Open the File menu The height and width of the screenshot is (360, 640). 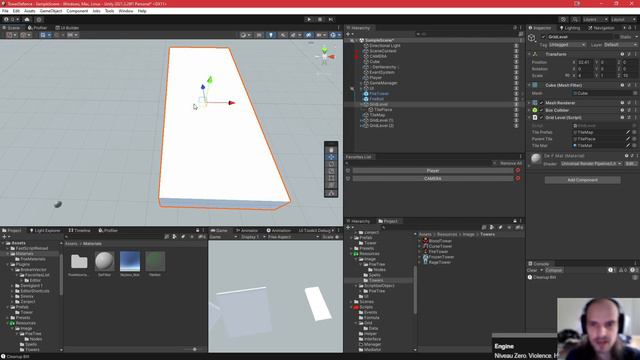tap(5, 11)
